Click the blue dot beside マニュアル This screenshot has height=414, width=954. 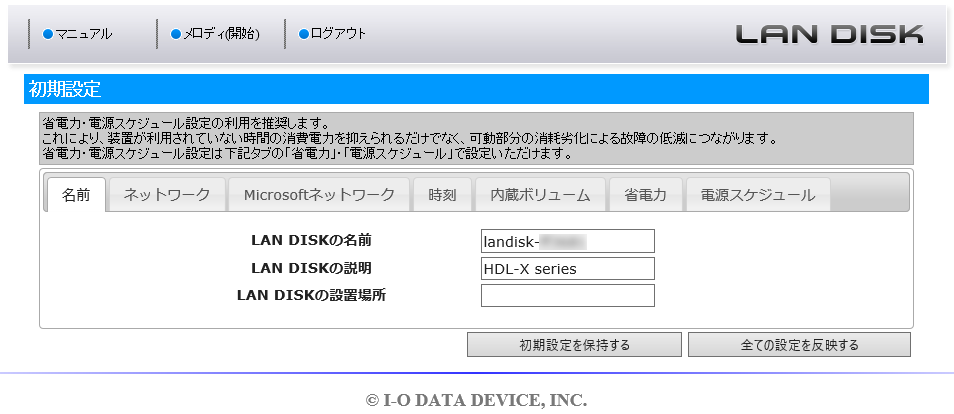point(48,35)
